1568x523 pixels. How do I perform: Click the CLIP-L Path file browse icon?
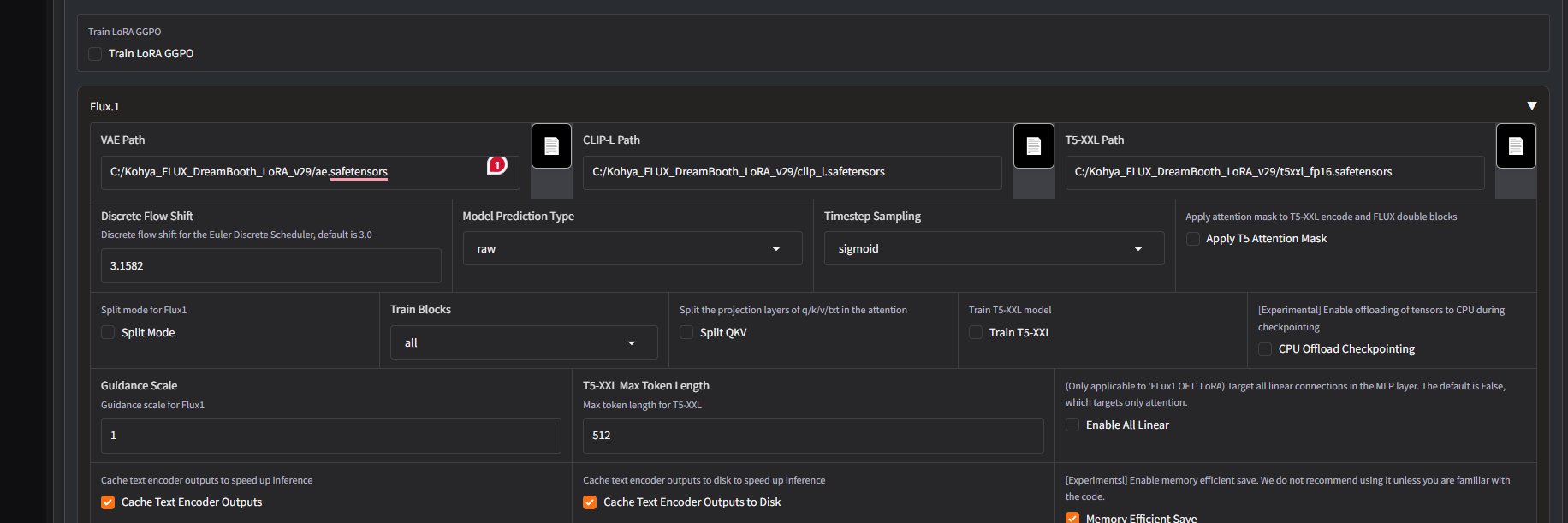(1033, 146)
